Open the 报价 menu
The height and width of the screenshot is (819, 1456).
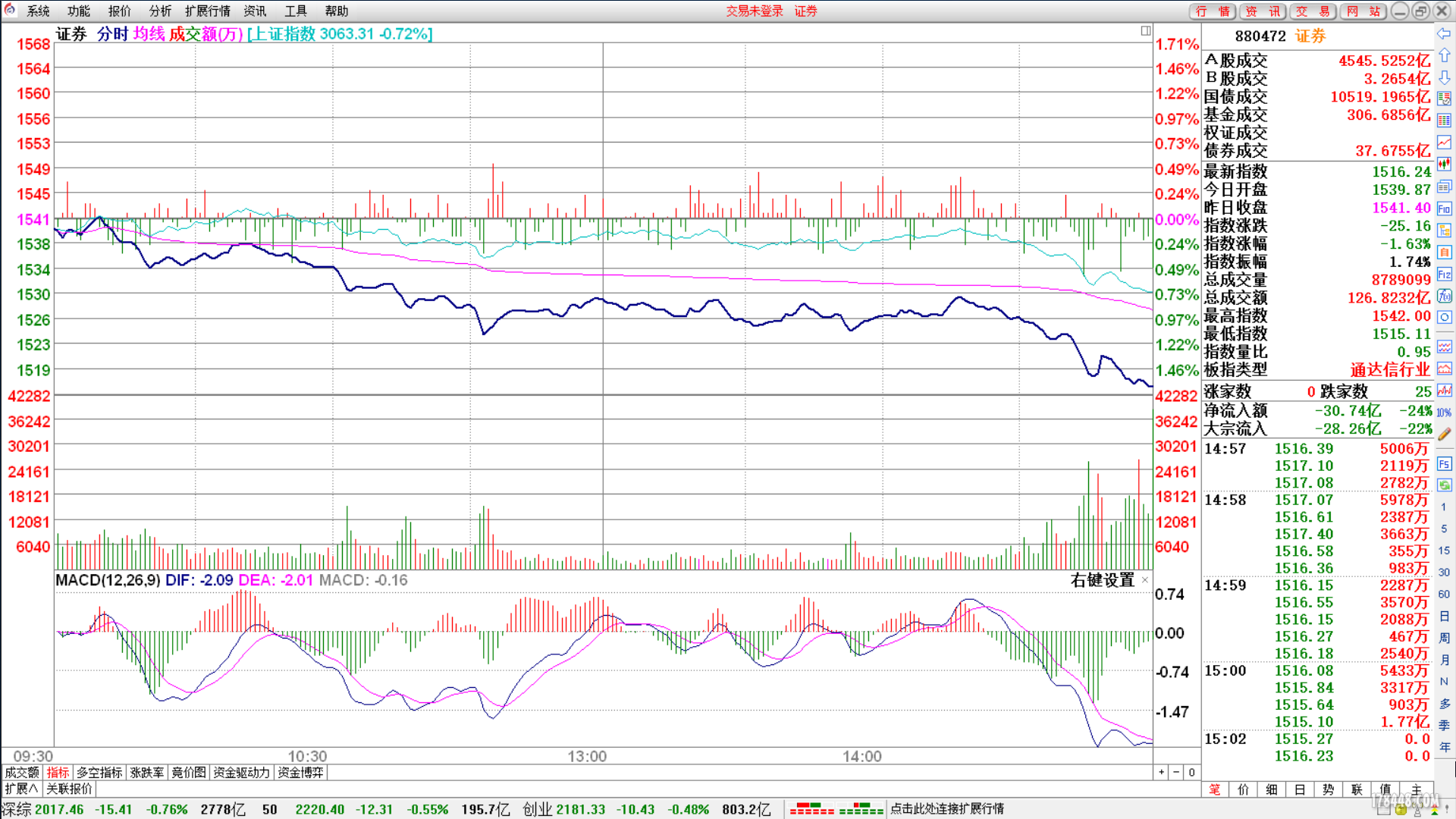(x=120, y=11)
